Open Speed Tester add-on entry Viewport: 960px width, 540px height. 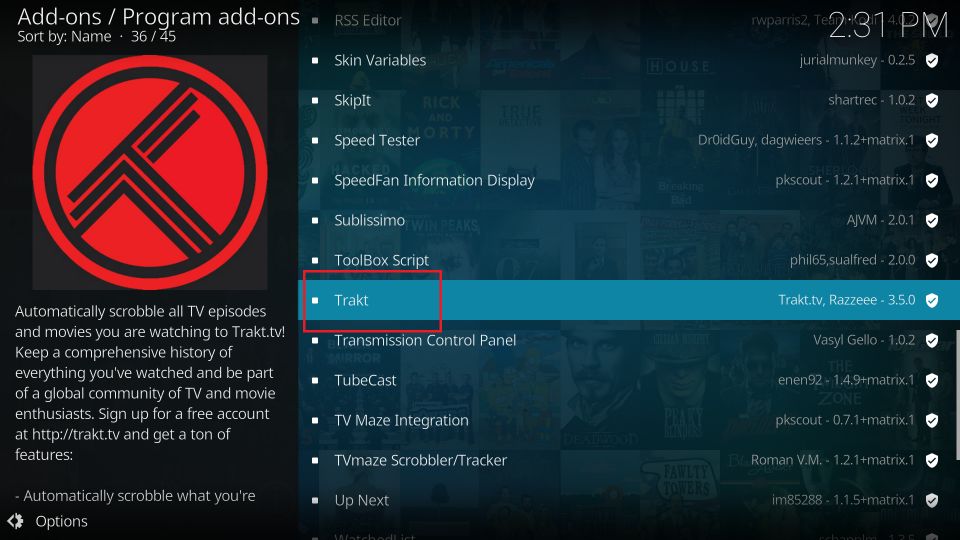coord(629,140)
